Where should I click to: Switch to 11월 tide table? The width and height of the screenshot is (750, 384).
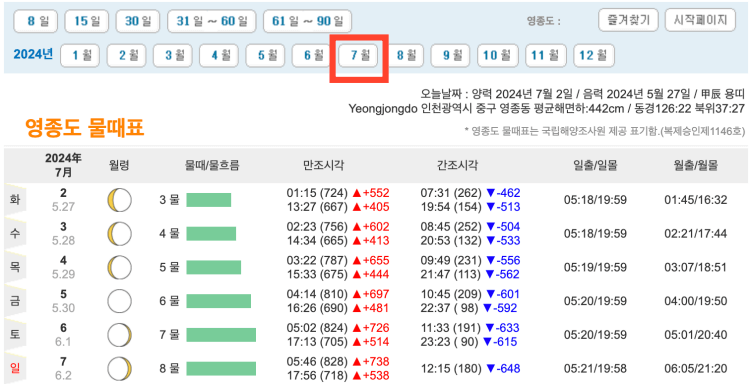546,55
